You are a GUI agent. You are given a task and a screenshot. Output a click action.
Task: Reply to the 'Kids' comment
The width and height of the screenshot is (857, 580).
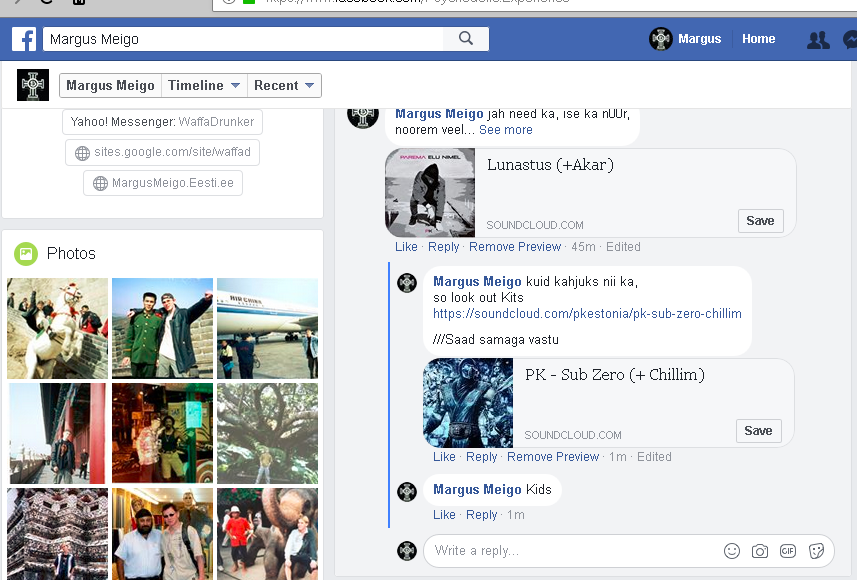(482, 515)
